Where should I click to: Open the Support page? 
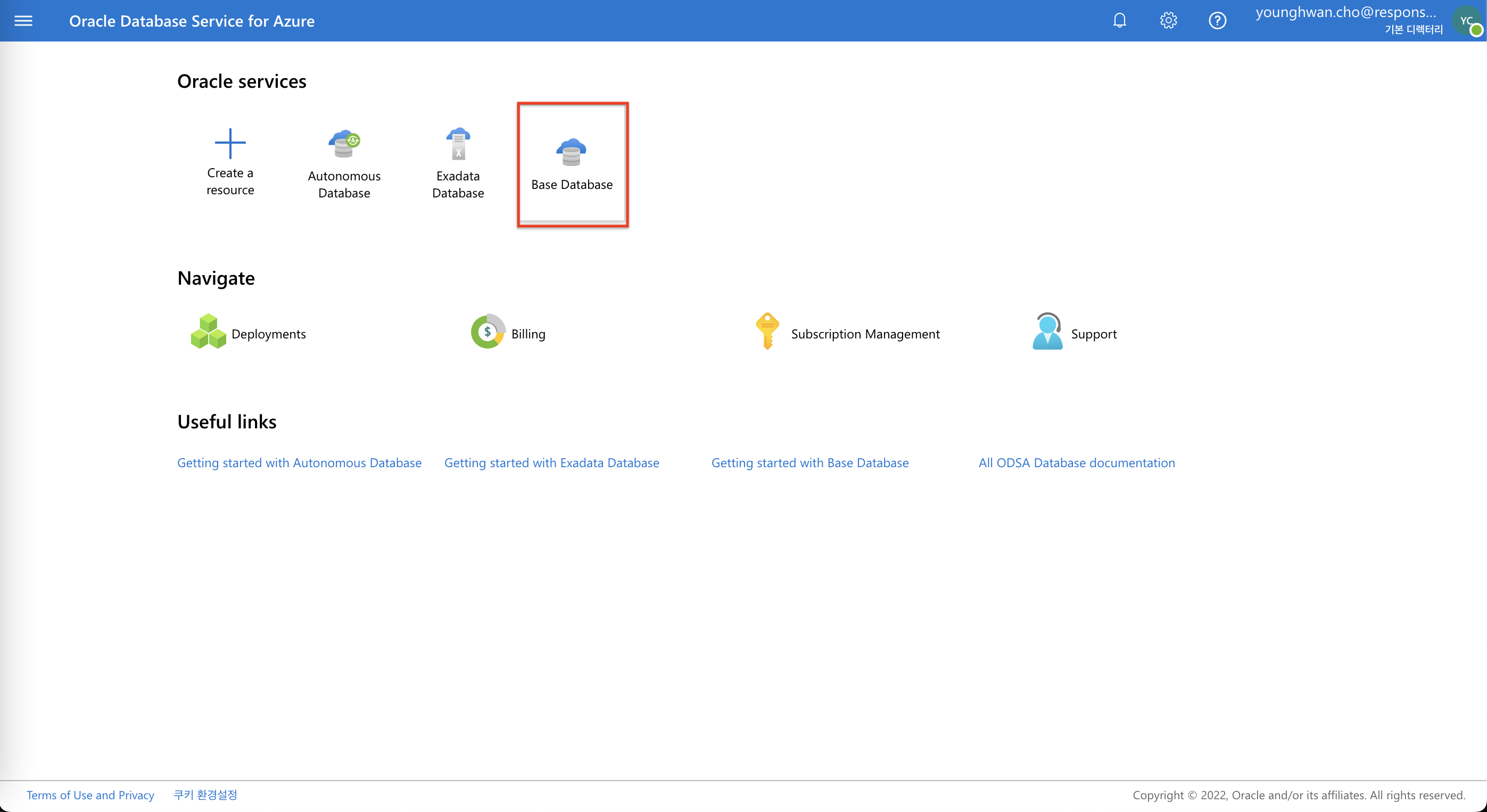coord(1094,334)
